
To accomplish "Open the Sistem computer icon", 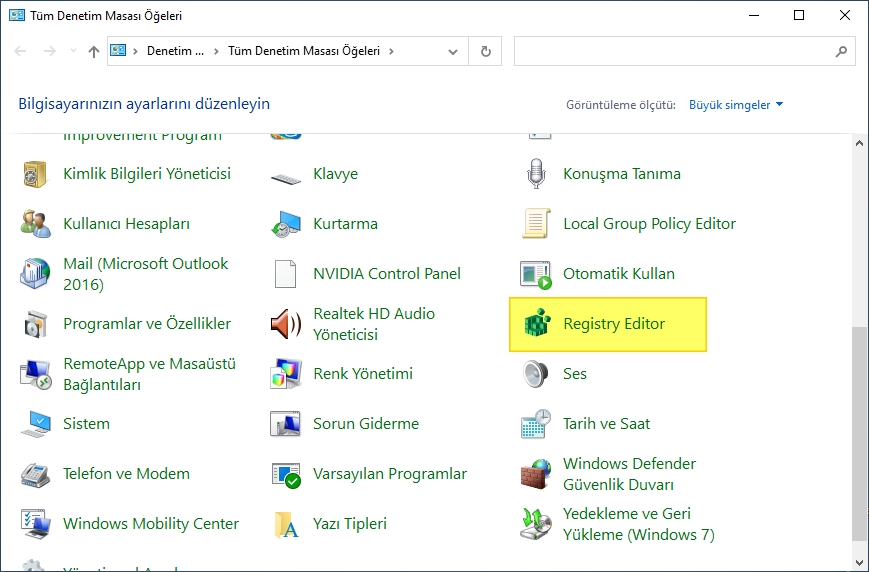I will coord(35,424).
